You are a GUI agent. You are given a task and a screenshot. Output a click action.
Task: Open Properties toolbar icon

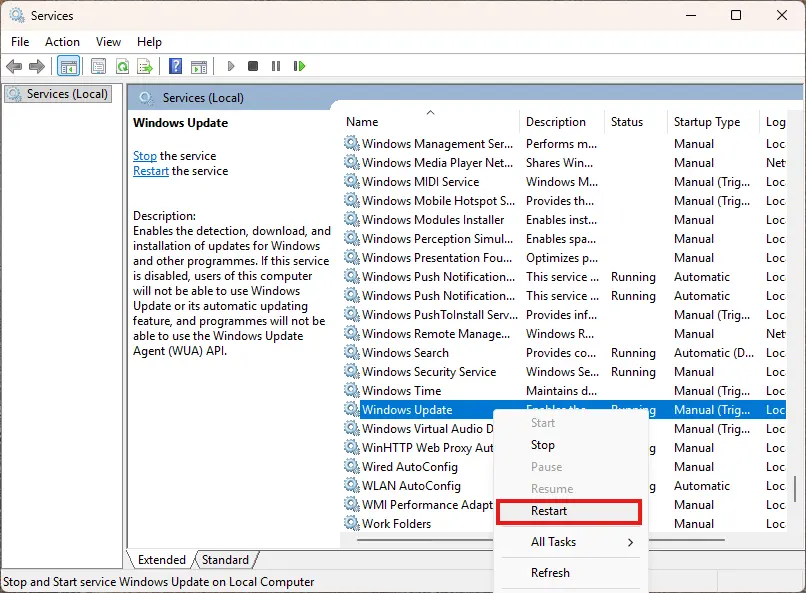pyautogui.click(x=98, y=66)
